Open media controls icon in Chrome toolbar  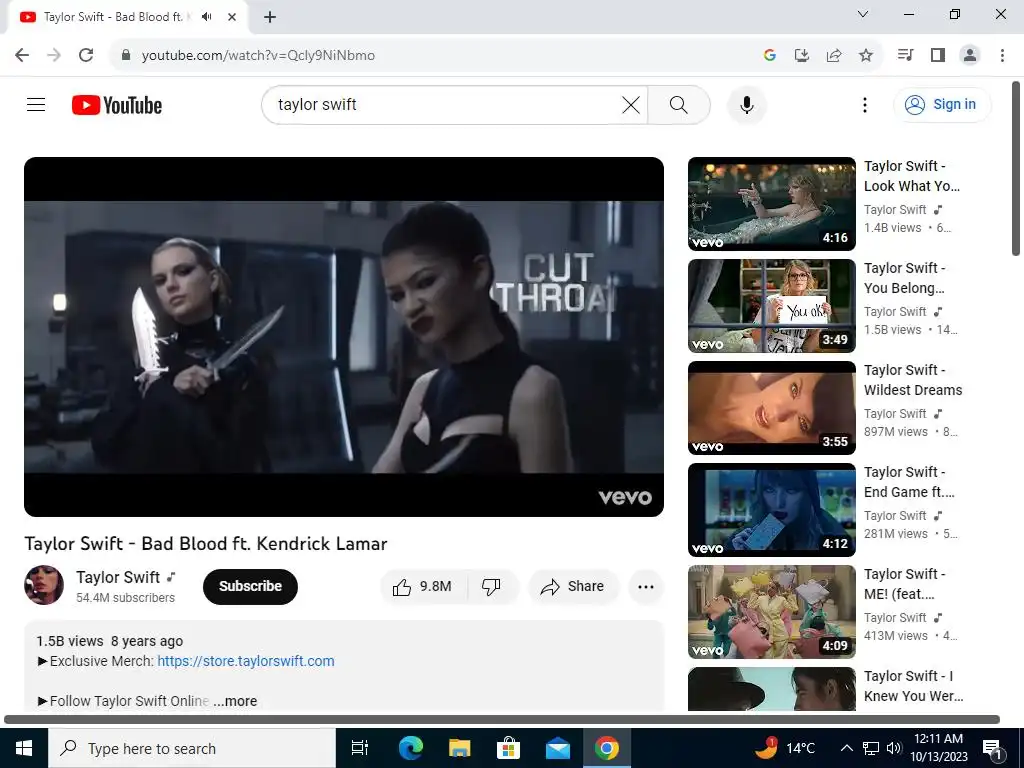click(905, 55)
